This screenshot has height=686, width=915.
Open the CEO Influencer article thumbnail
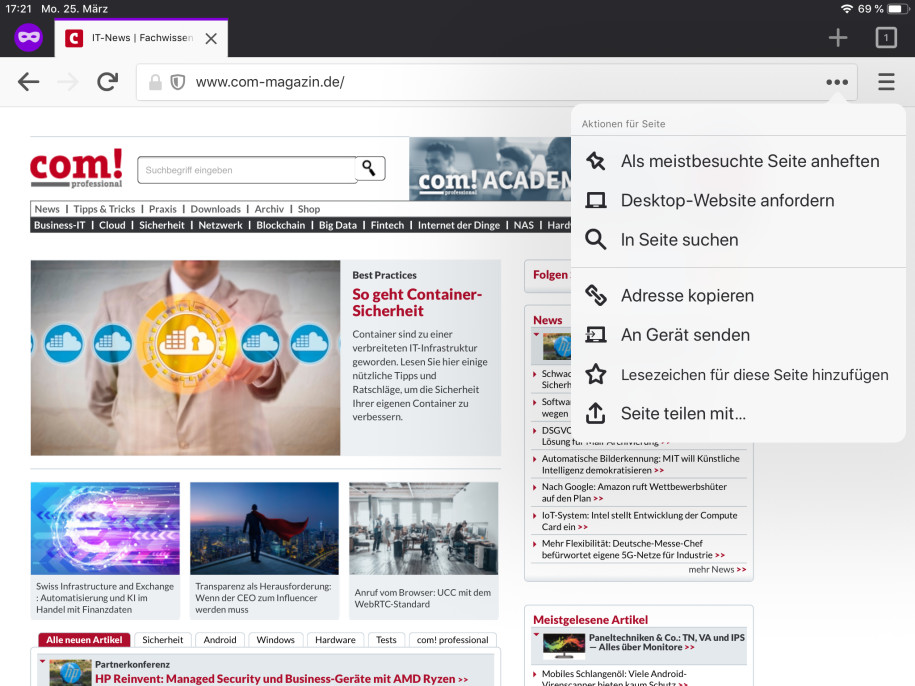point(264,528)
